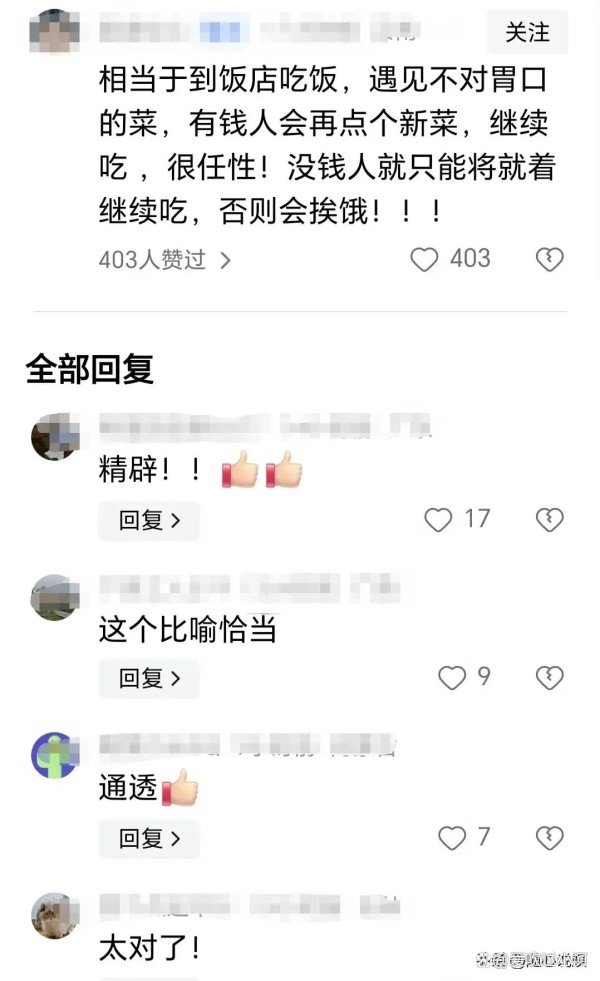
Task: Reply to the 这个比喻恰当 comment
Action: (149, 678)
